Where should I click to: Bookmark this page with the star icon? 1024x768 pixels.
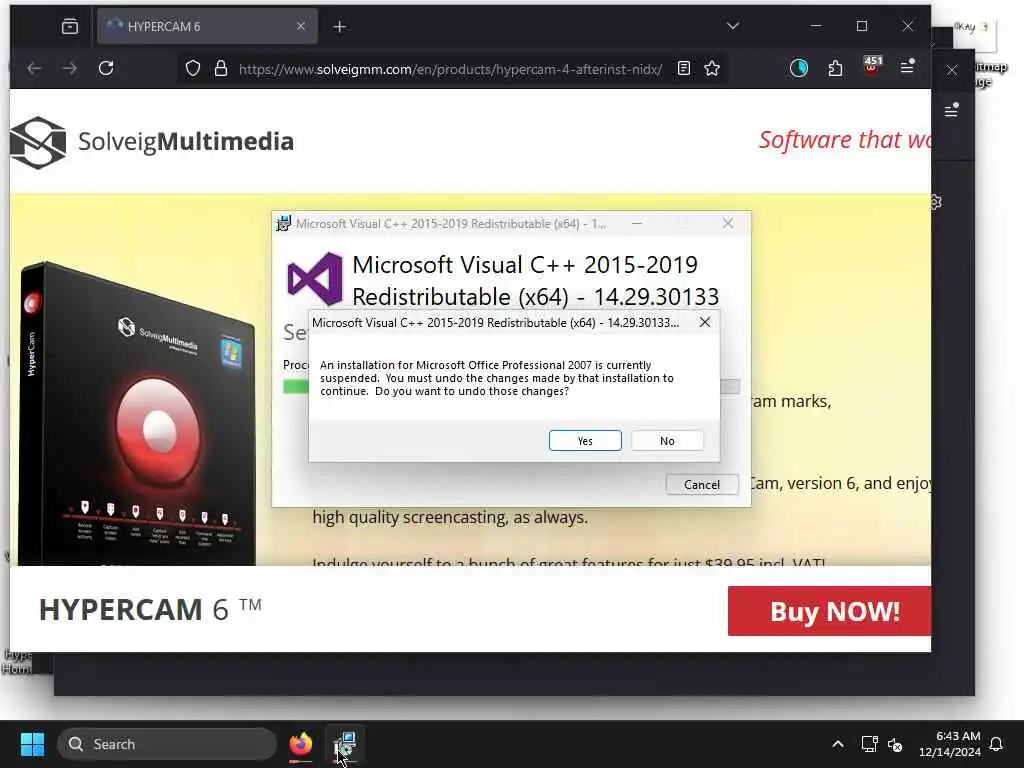(x=712, y=68)
